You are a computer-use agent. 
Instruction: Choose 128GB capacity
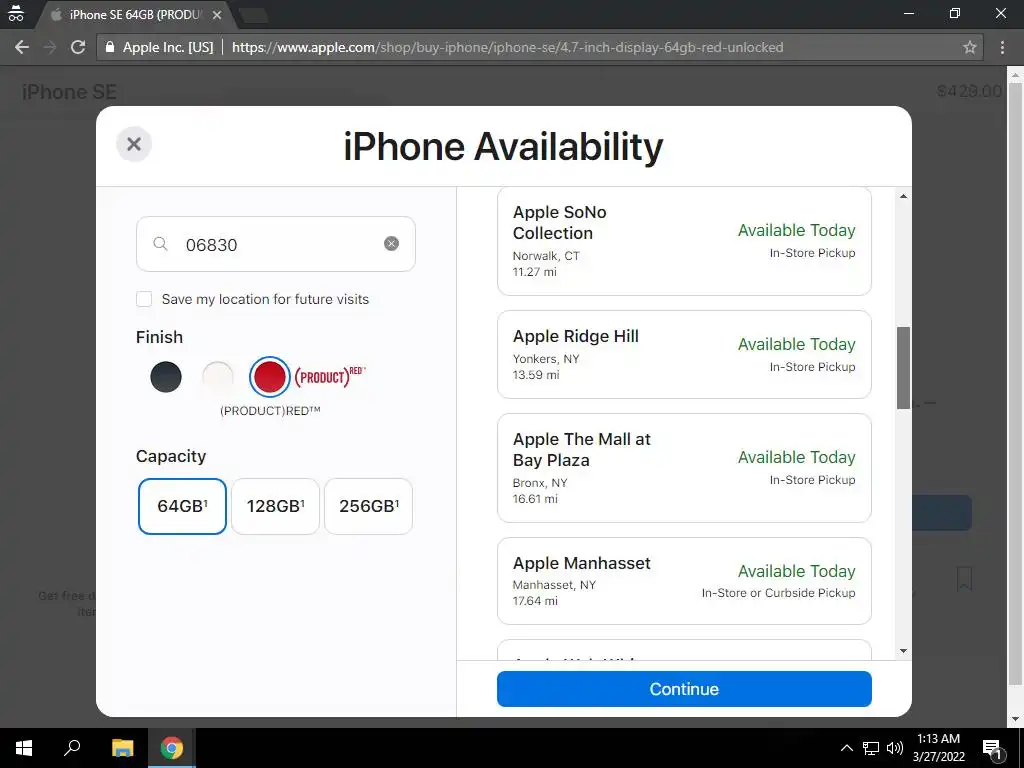click(276, 506)
